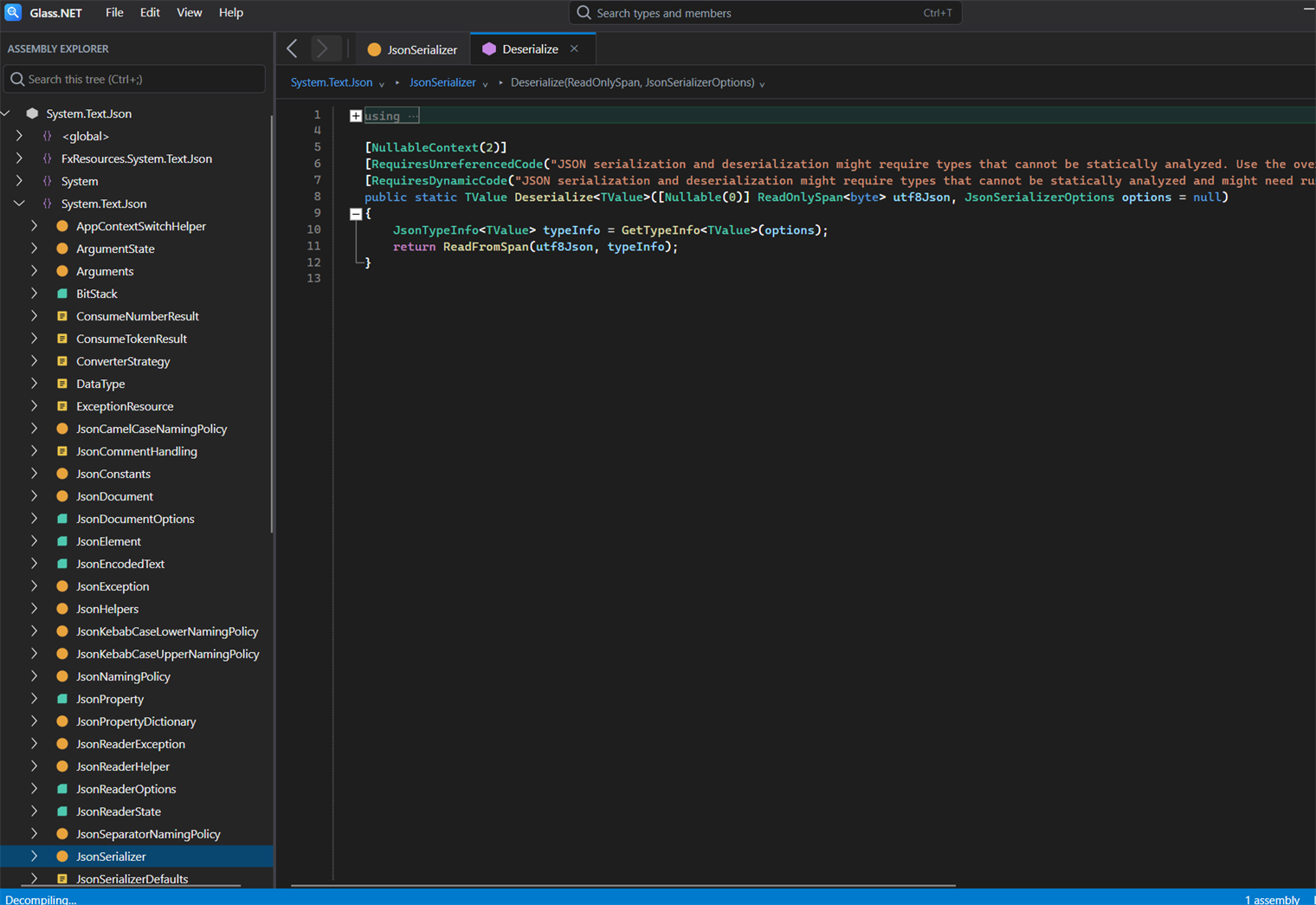Screen dimensions: 1316x905
Task: Collapse the Deserialize method body
Action: coord(356,214)
